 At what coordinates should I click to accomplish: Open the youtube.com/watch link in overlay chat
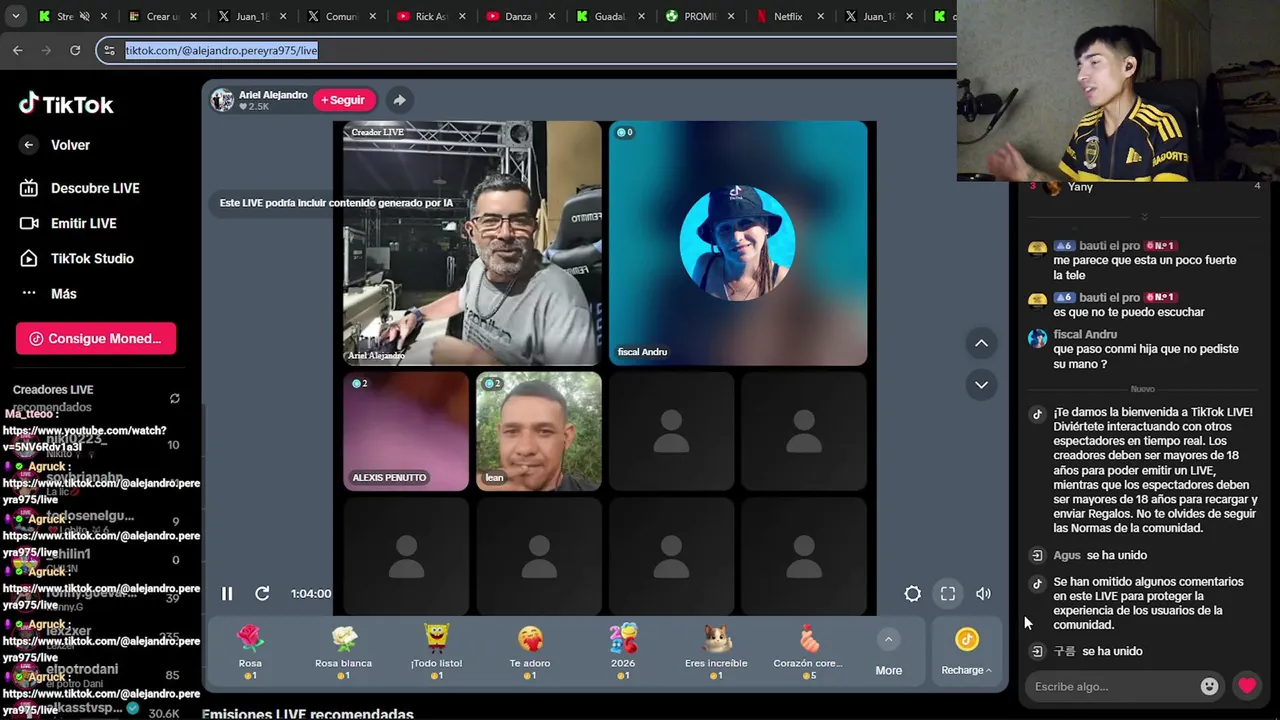click(x=85, y=439)
